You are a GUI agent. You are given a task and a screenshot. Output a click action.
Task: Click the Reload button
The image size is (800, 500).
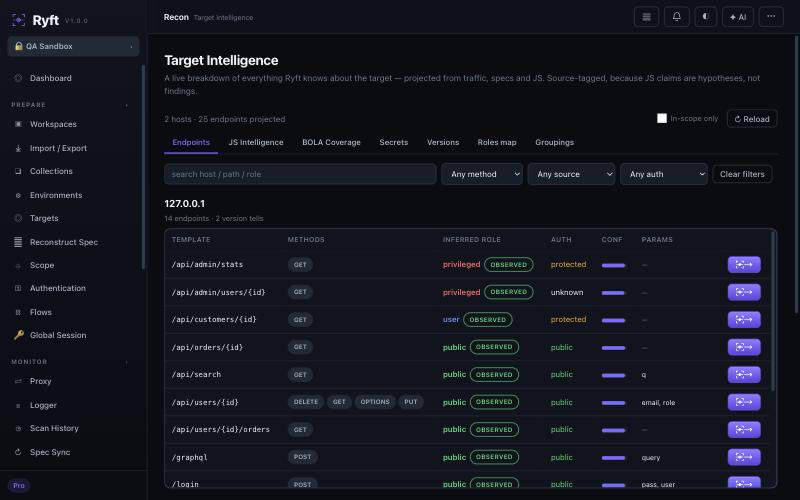[752, 119]
